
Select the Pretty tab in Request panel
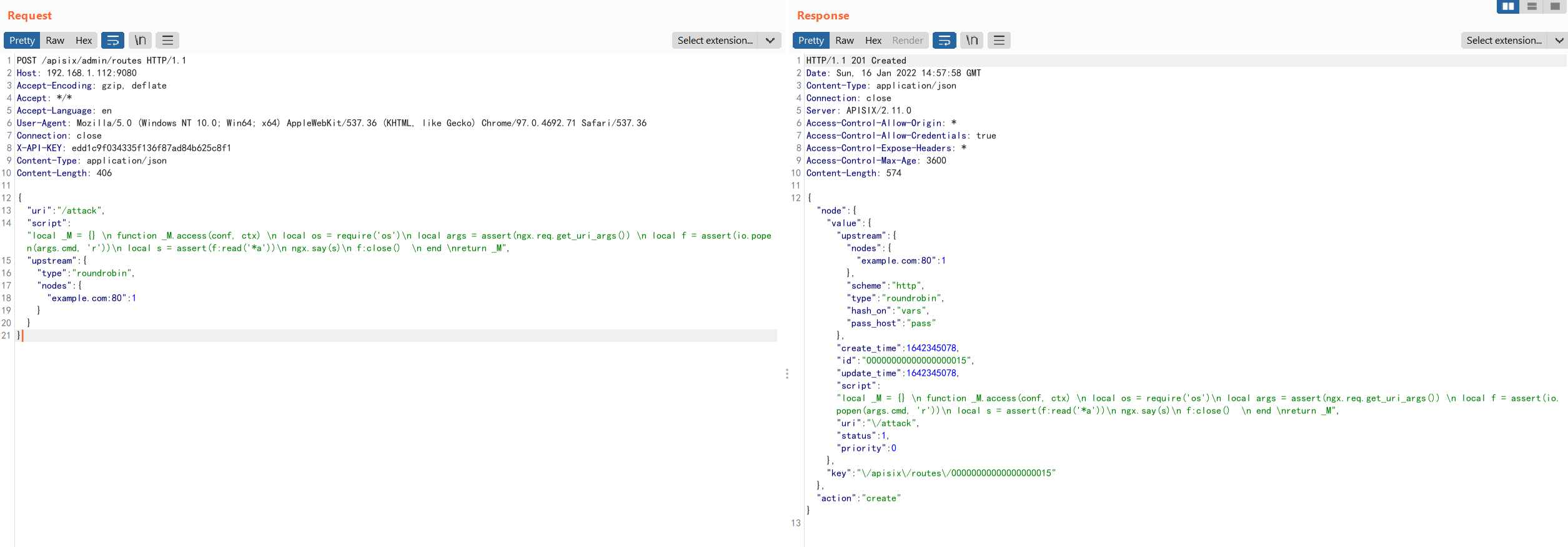point(22,41)
